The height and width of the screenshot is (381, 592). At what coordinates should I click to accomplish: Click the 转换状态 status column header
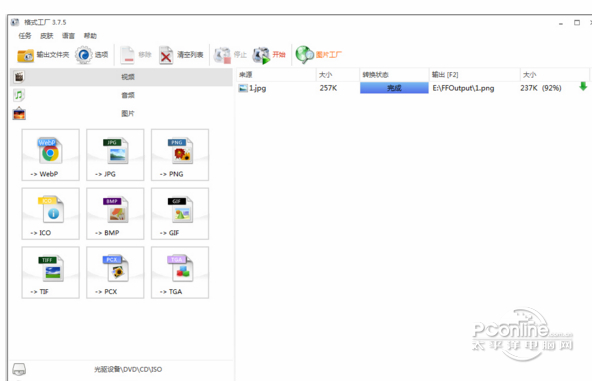coord(394,75)
